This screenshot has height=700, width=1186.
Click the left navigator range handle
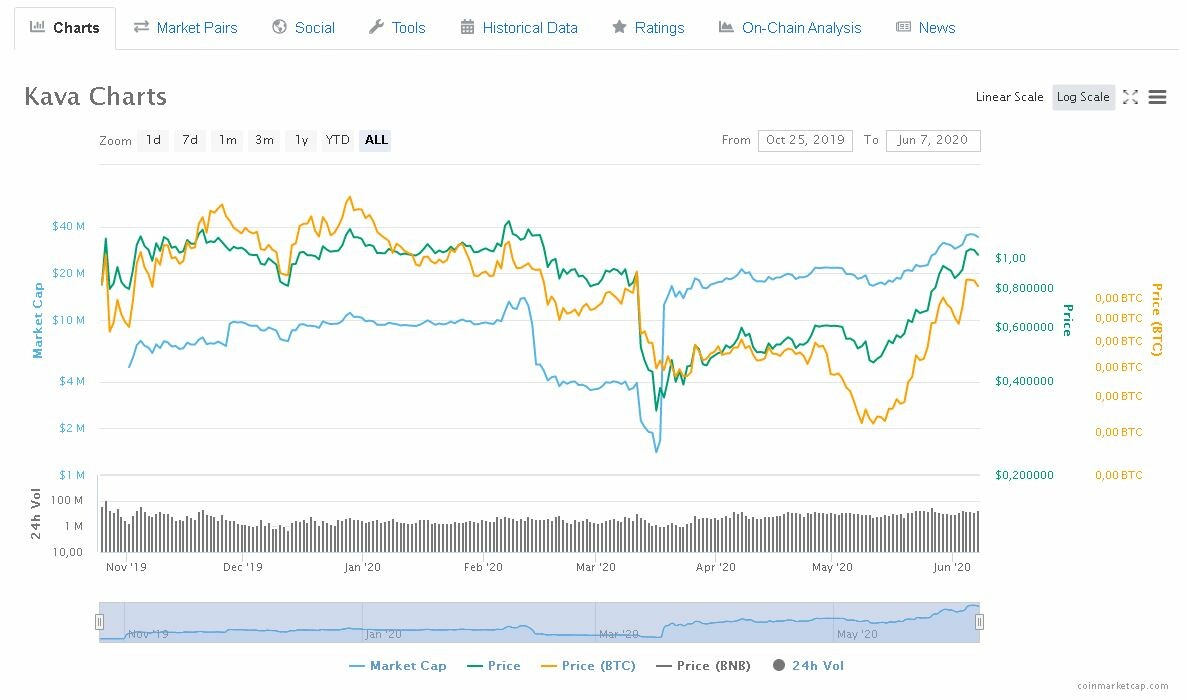[99, 622]
